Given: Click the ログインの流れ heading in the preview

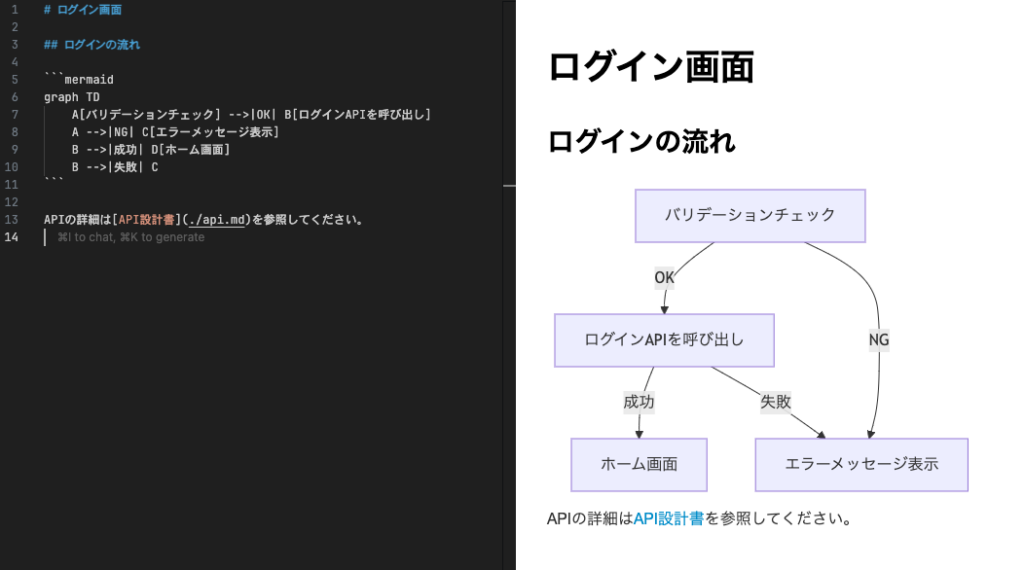Looking at the screenshot, I should 641,142.
